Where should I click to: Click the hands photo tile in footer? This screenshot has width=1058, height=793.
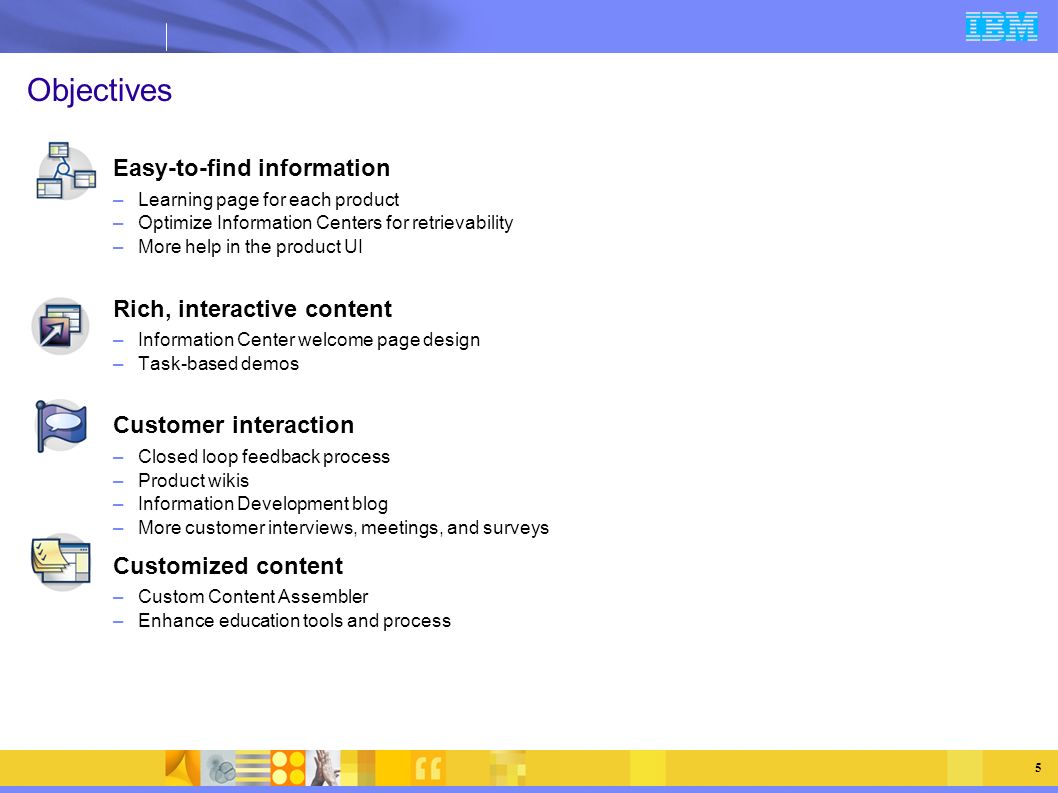click(x=323, y=767)
